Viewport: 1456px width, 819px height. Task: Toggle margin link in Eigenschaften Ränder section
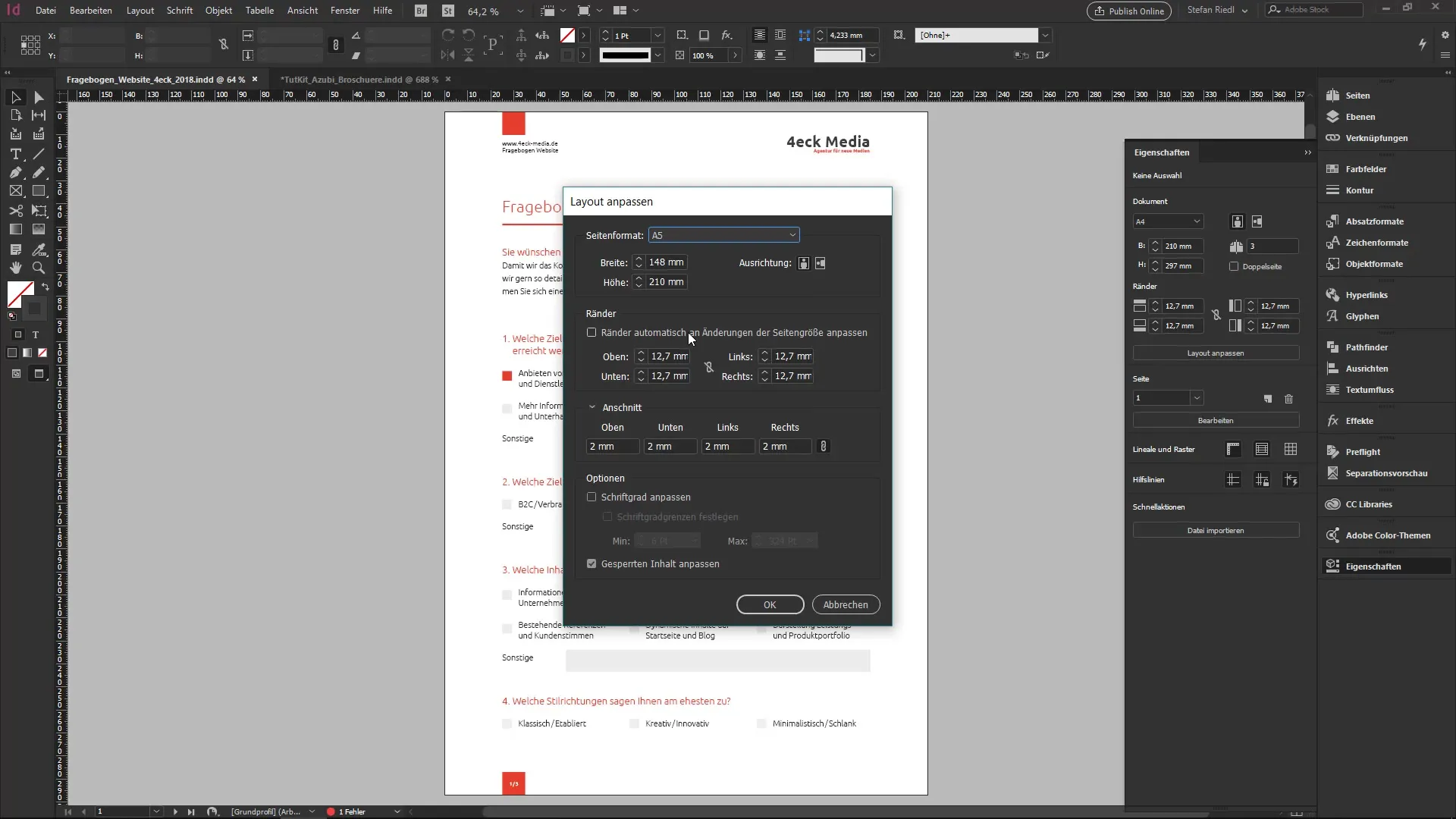1216,315
